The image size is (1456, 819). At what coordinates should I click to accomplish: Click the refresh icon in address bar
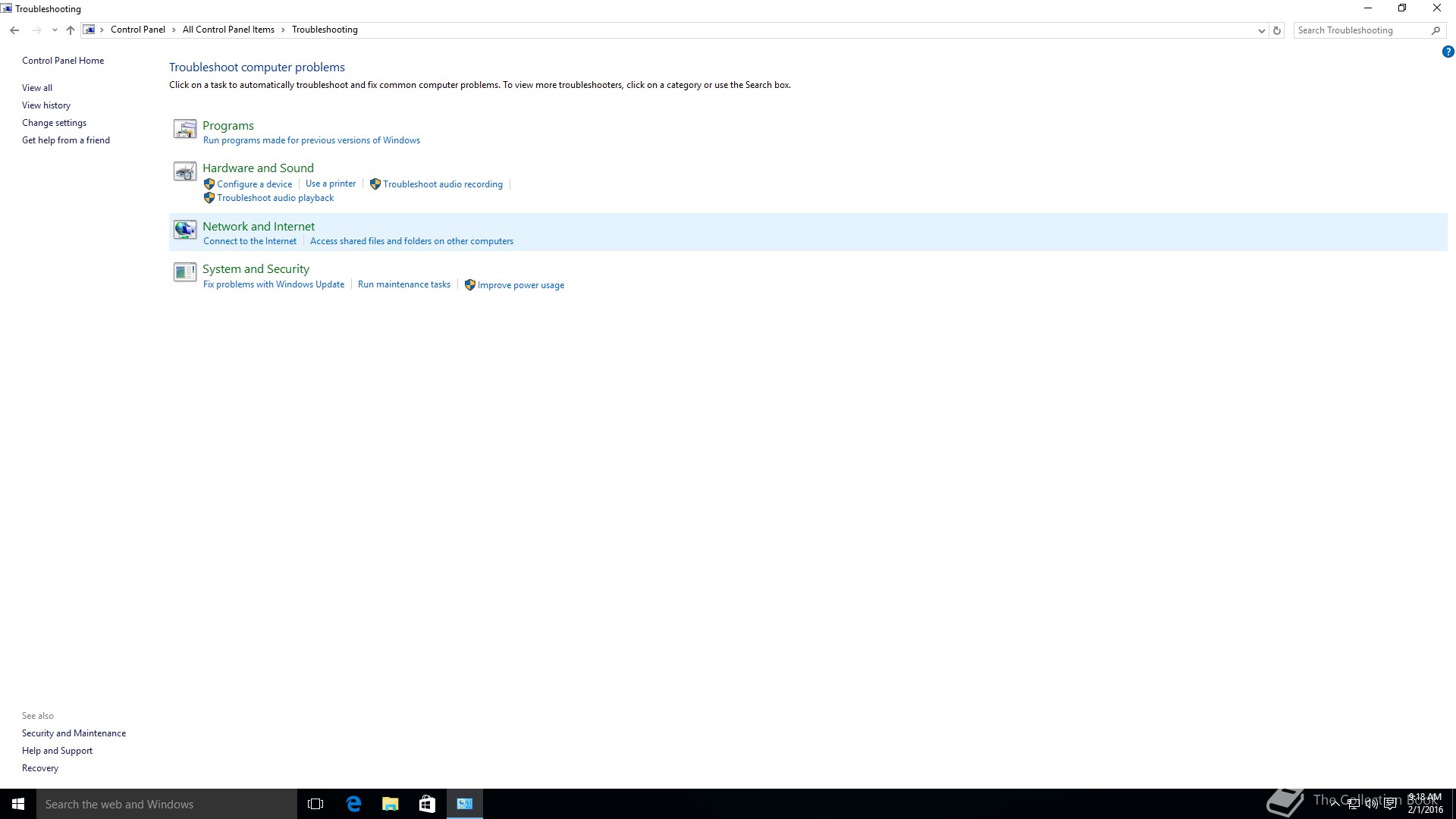click(x=1277, y=30)
